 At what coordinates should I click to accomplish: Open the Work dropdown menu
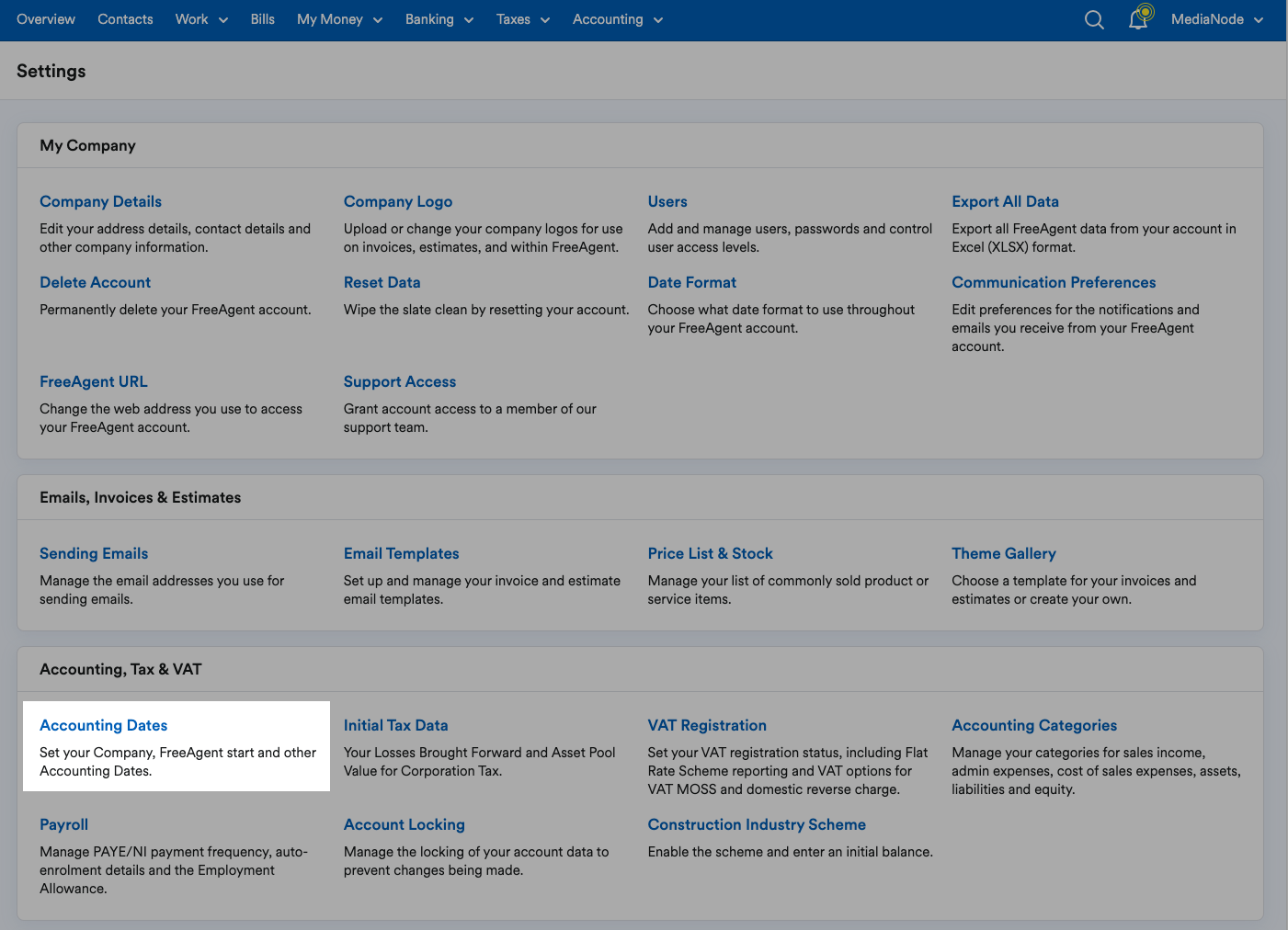200,19
